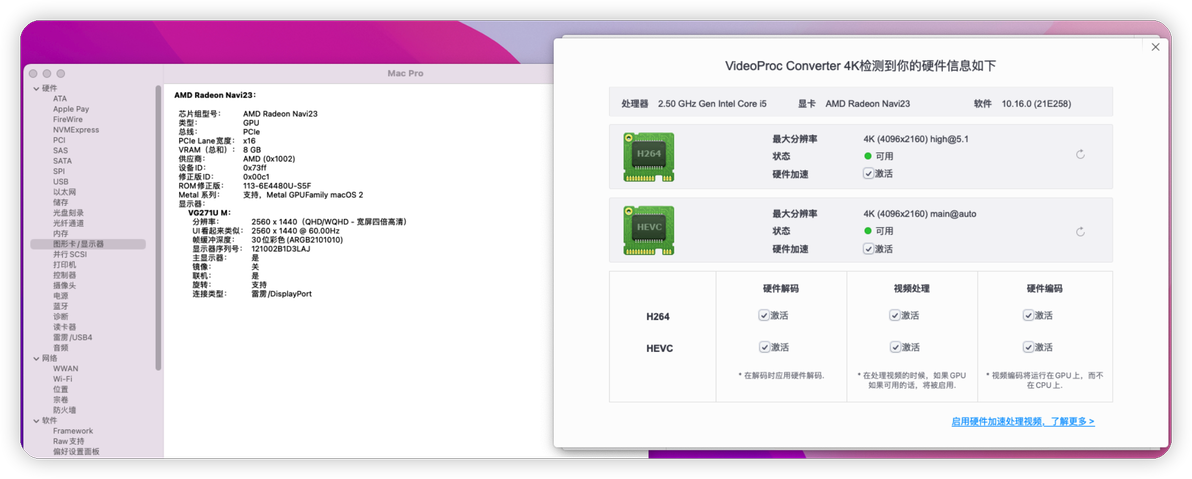Collapse the 网络 section in System Information
Viewport: 1192px width, 479px height.
(35, 358)
